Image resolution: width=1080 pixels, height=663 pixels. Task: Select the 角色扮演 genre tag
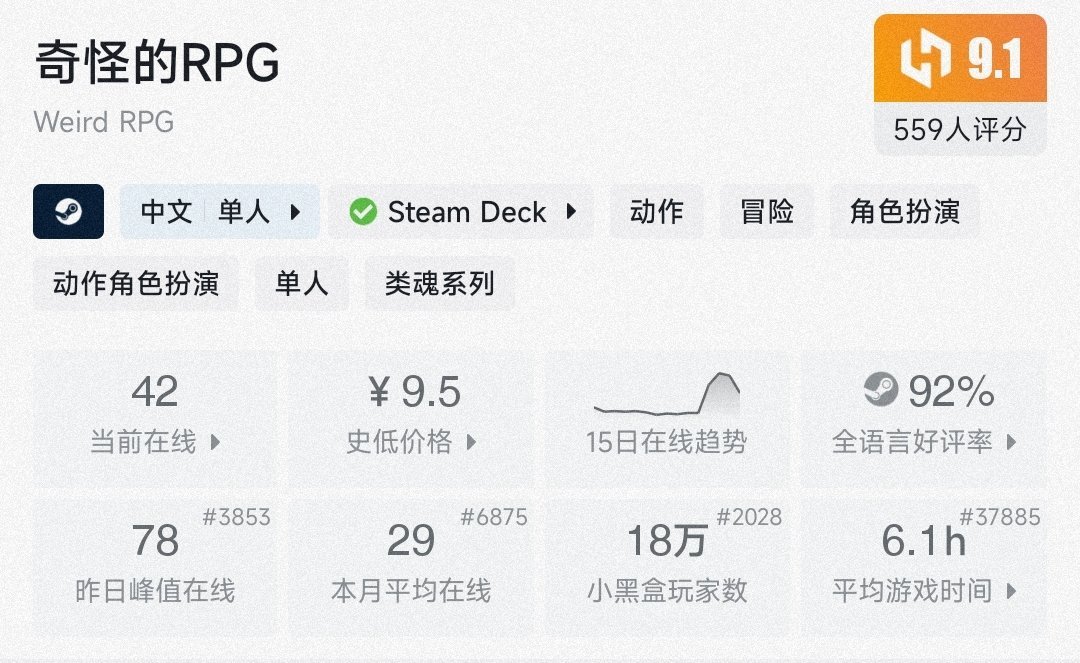(905, 212)
